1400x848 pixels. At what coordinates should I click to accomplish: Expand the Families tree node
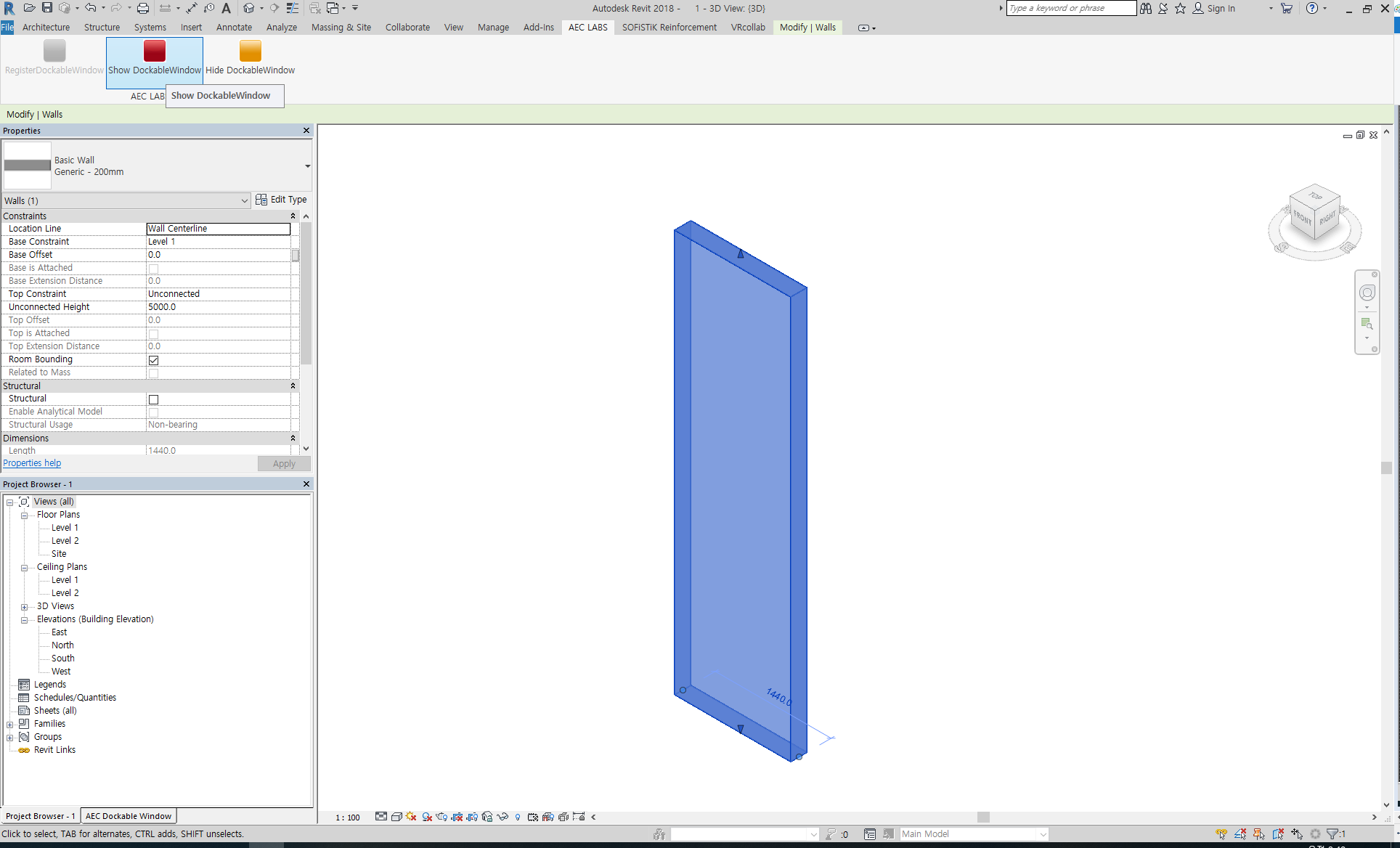pyautogui.click(x=9, y=725)
